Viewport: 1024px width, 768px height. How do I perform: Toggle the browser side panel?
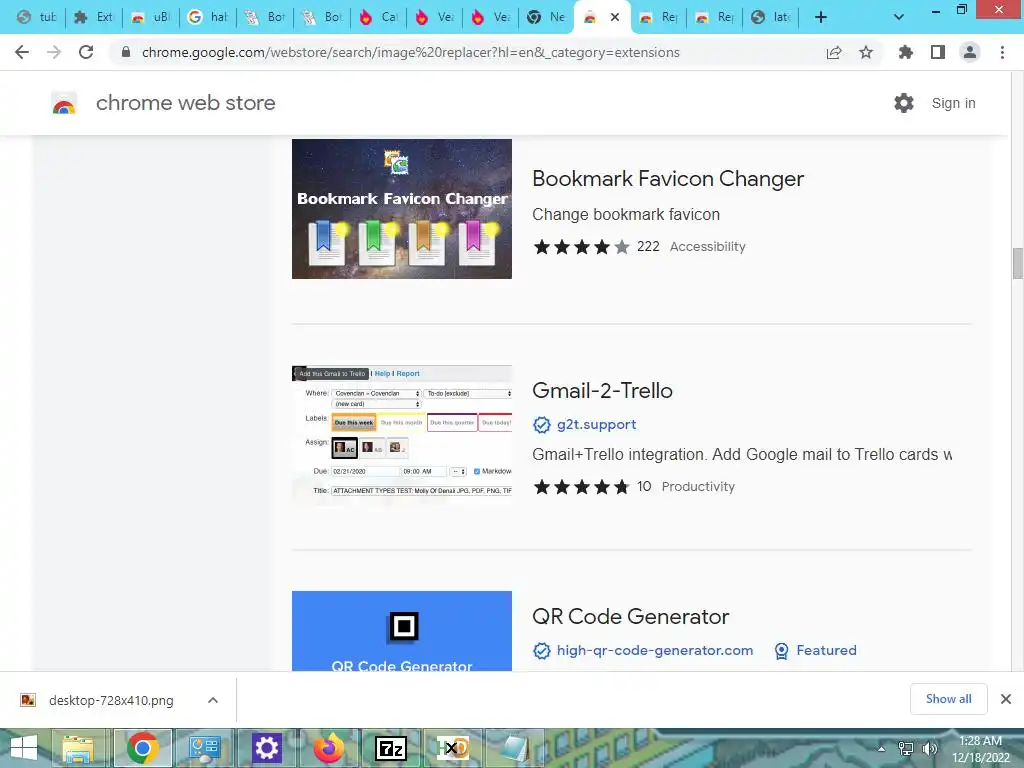[938, 52]
